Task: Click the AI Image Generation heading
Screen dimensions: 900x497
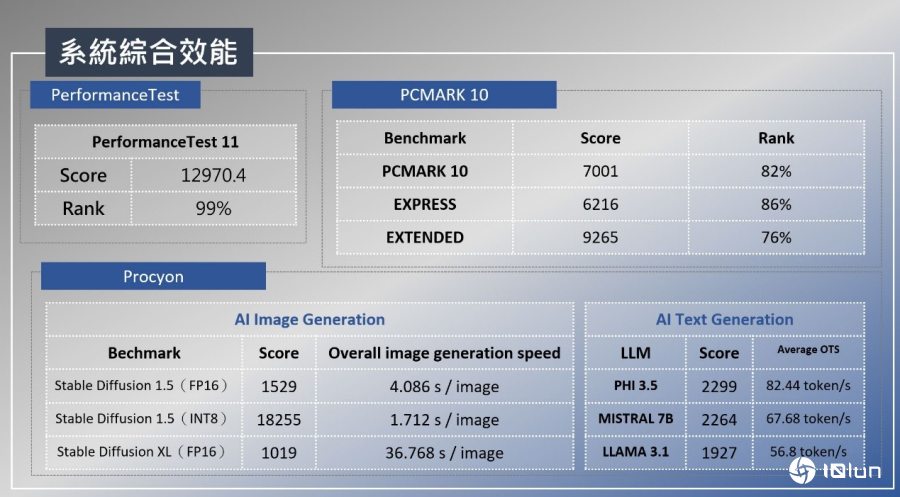Action: (x=309, y=320)
